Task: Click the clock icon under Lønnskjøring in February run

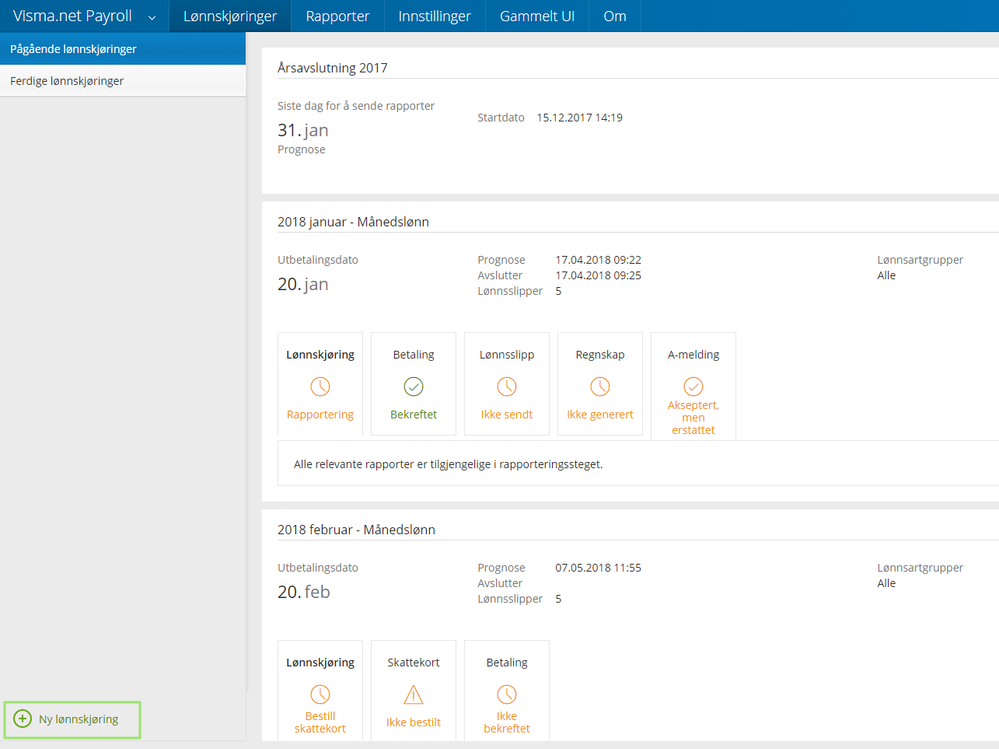Action: [x=320, y=694]
